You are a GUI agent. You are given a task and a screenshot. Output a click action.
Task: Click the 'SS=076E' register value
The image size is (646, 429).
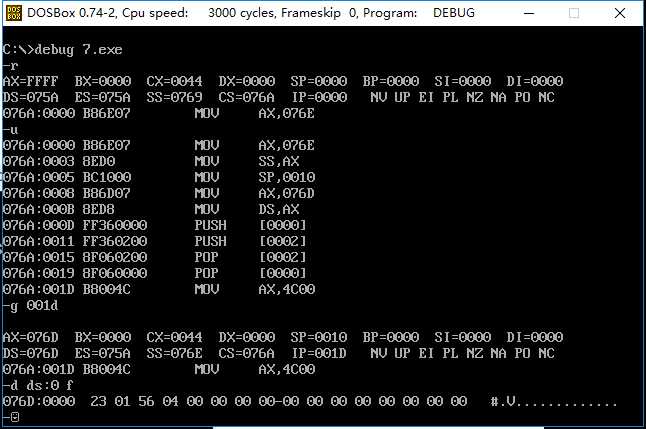pyautogui.click(x=174, y=353)
